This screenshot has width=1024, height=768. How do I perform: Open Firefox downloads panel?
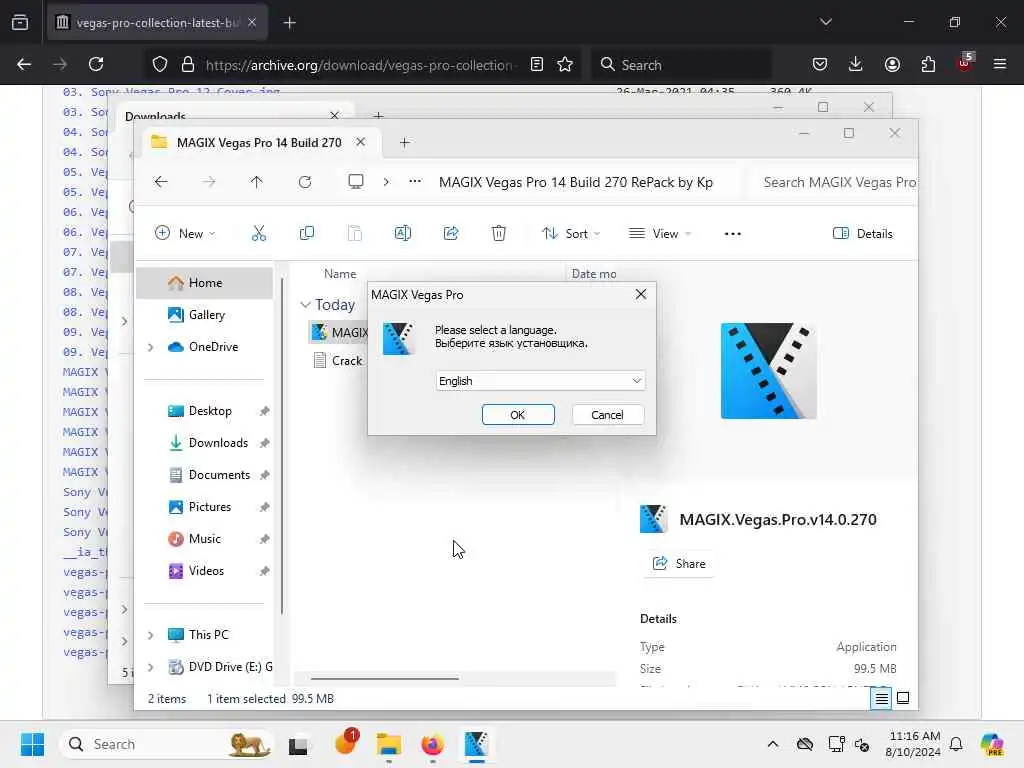click(856, 64)
